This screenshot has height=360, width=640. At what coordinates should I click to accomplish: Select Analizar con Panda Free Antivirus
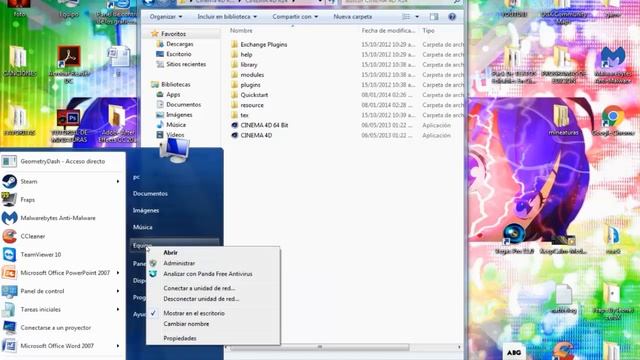point(213,274)
